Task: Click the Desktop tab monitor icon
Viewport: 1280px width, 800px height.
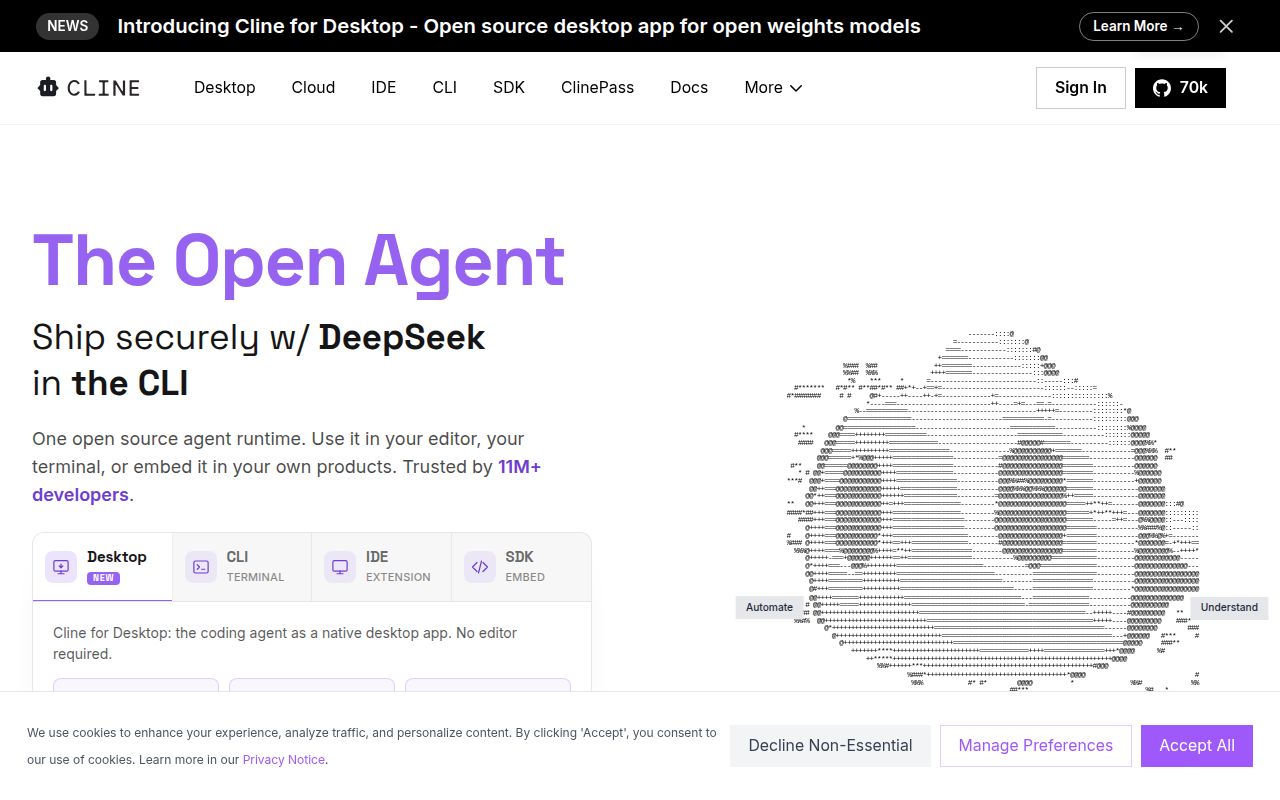Action: click(x=61, y=567)
